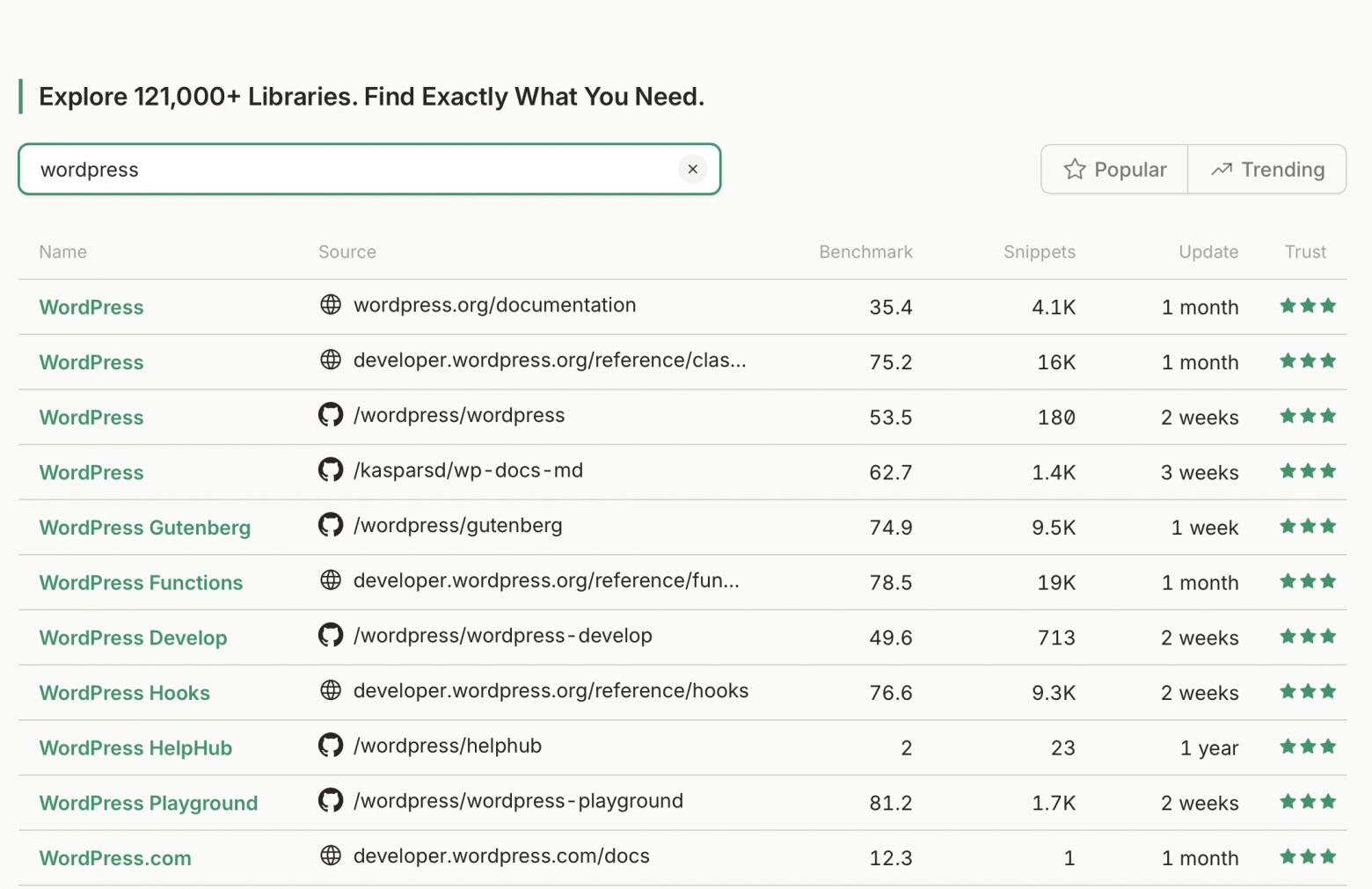Click the /wordpress/gutenberg source text
The width and height of the screenshot is (1372, 889).
(457, 526)
